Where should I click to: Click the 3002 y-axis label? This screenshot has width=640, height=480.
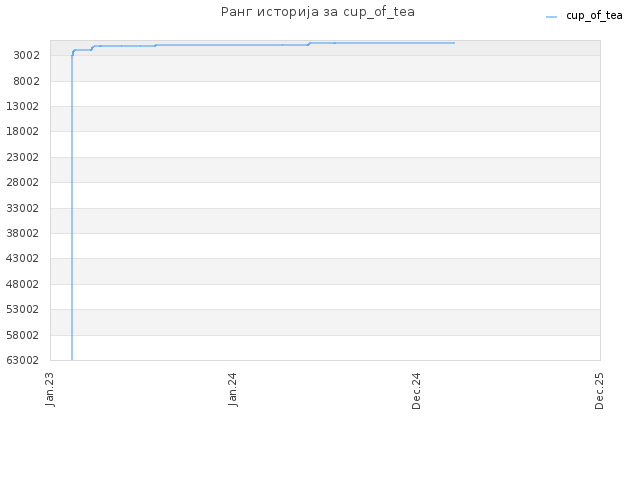click(x=27, y=55)
